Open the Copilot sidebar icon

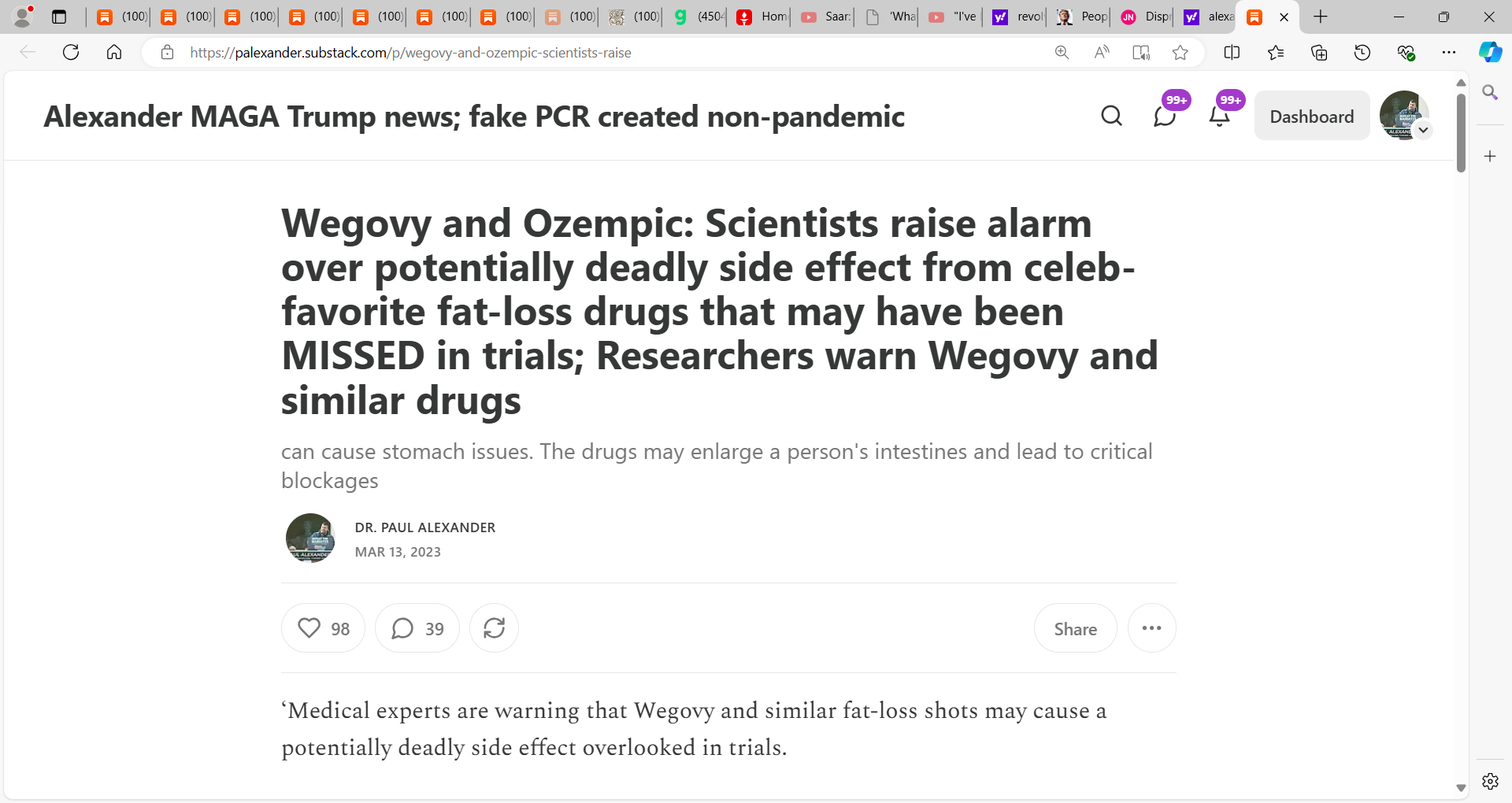(x=1490, y=53)
